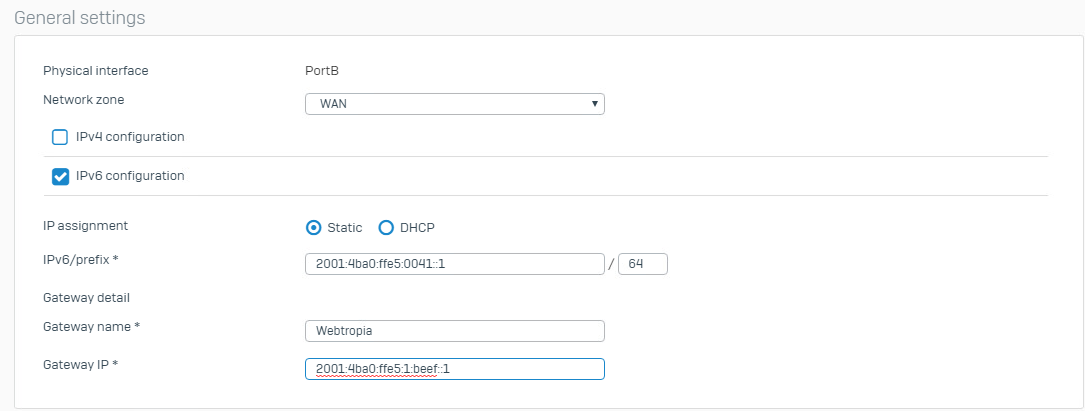The height and width of the screenshot is (411, 1085).
Task: Click the prefix length field showing 64
Action: click(x=642, y=264)
